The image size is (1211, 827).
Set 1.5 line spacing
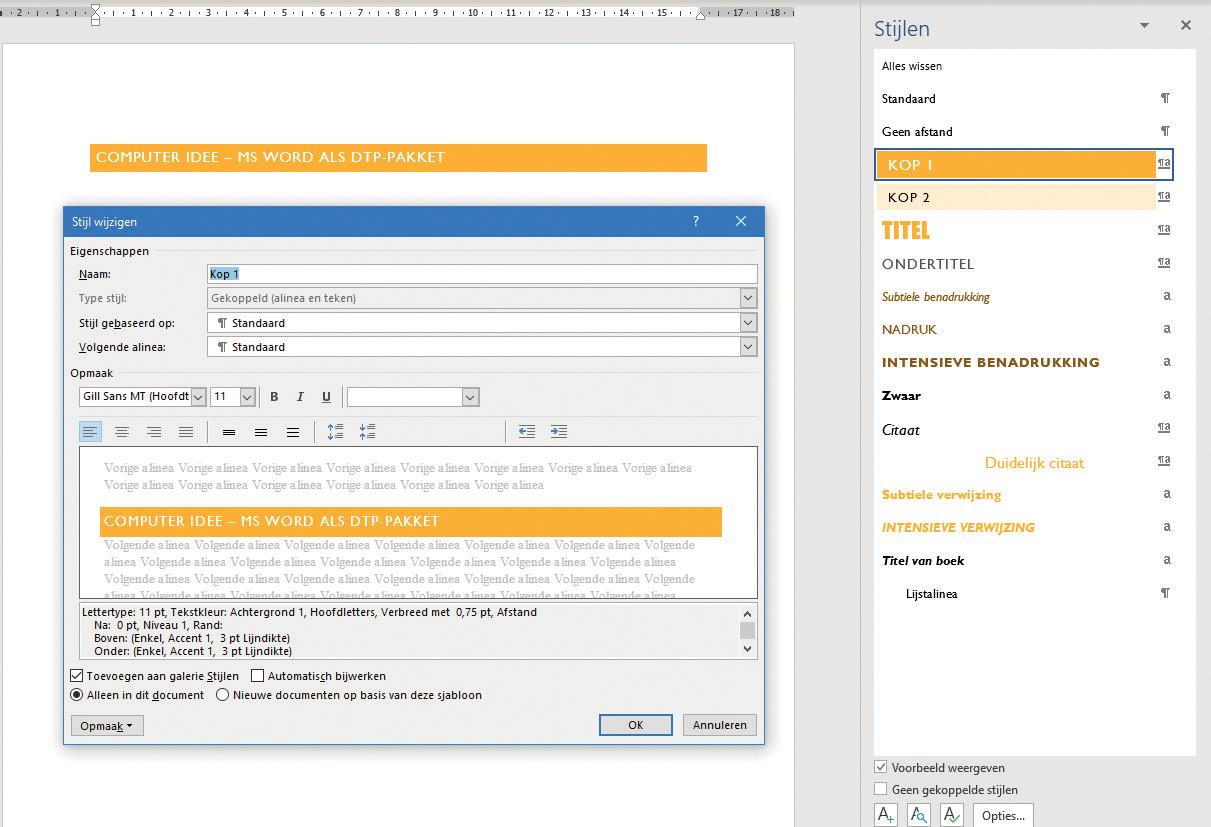pos(261,432)
